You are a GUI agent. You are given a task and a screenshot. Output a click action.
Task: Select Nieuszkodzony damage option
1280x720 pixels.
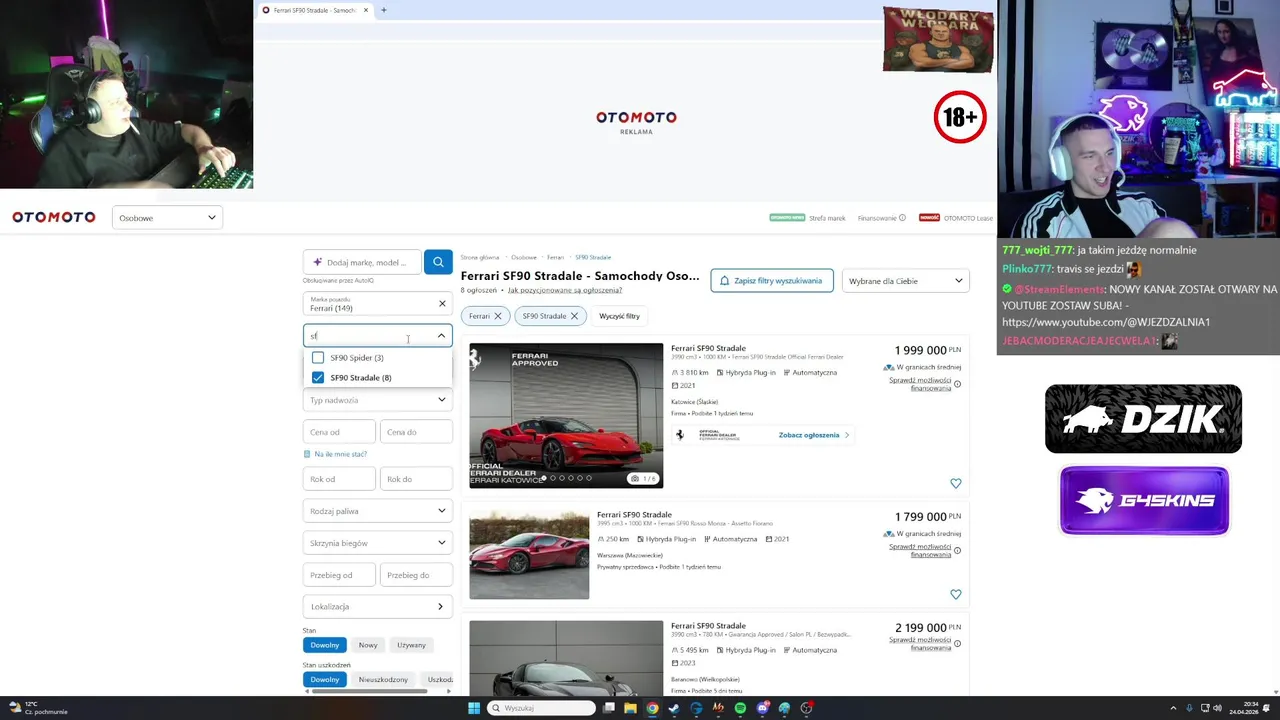(x=383, y=679)
